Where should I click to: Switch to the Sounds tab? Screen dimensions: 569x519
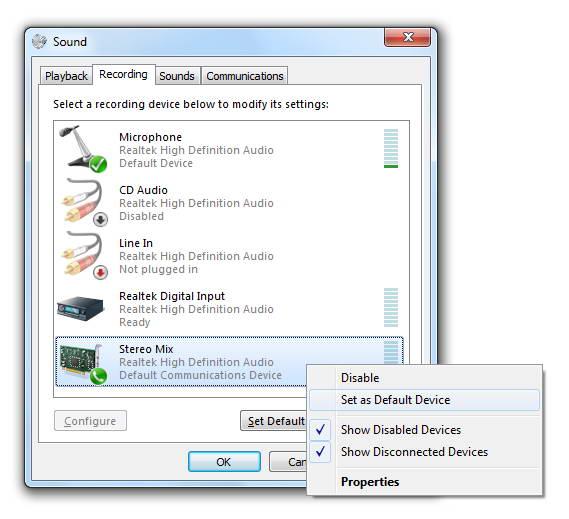[177, 76]
